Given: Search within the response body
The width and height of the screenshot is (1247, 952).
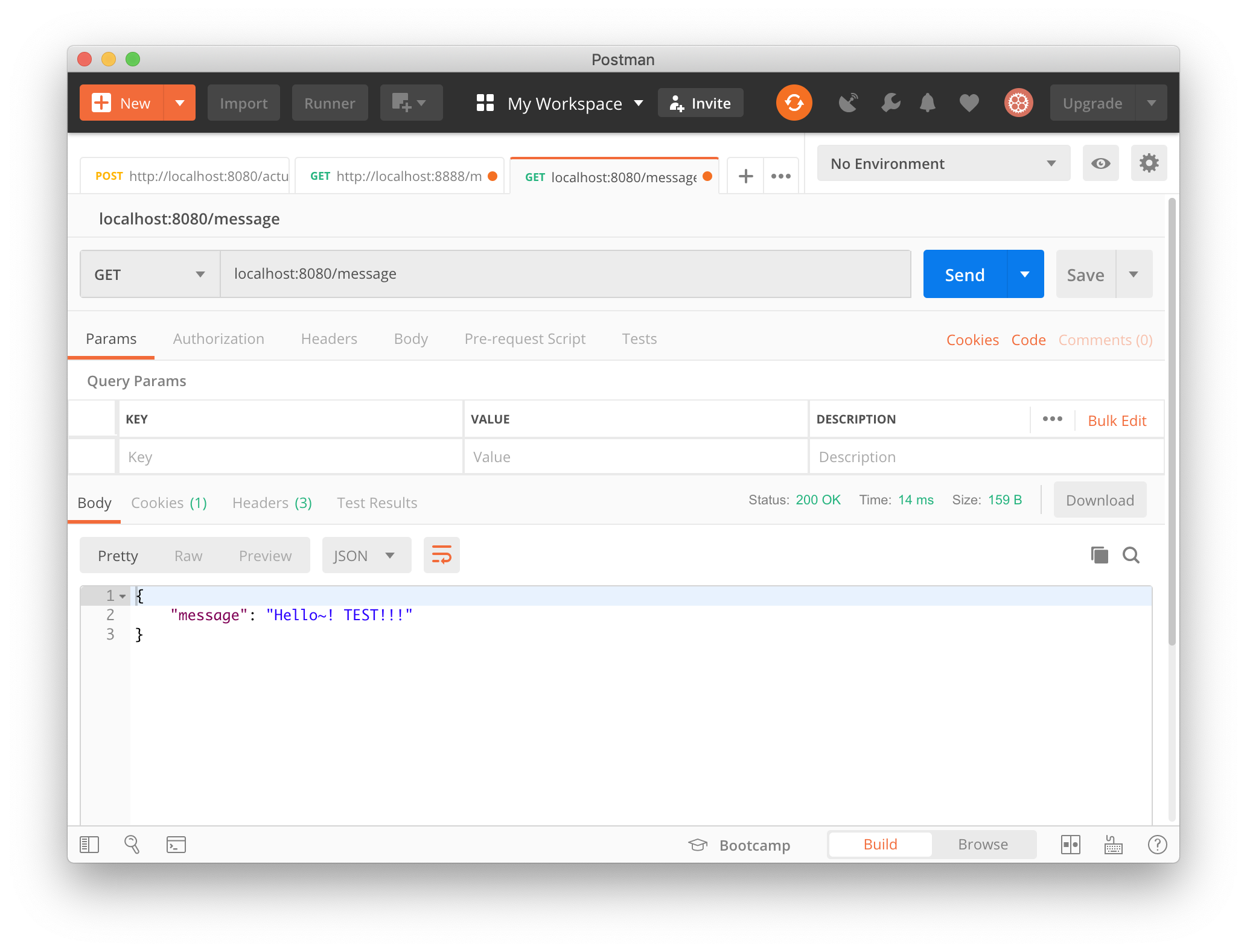Looking at the screenshot, I should pos(1131,555).
